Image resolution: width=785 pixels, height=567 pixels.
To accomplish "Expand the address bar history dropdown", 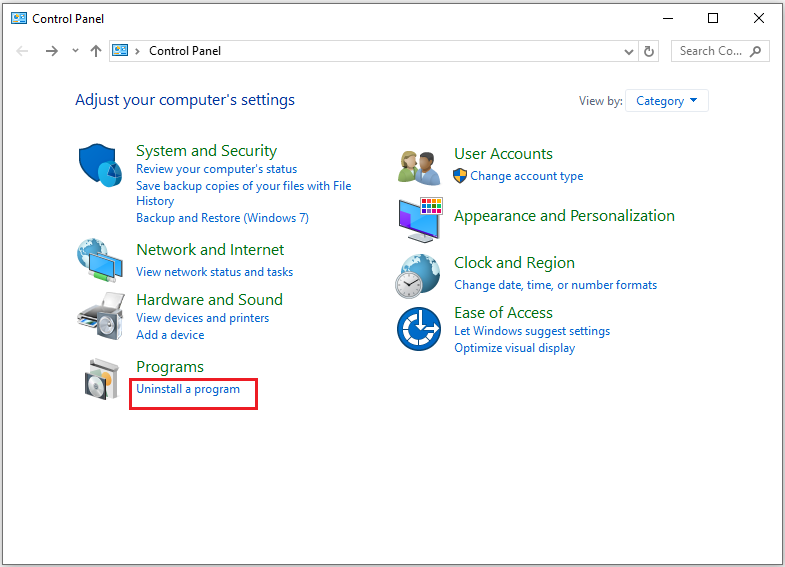I will 629,51.
